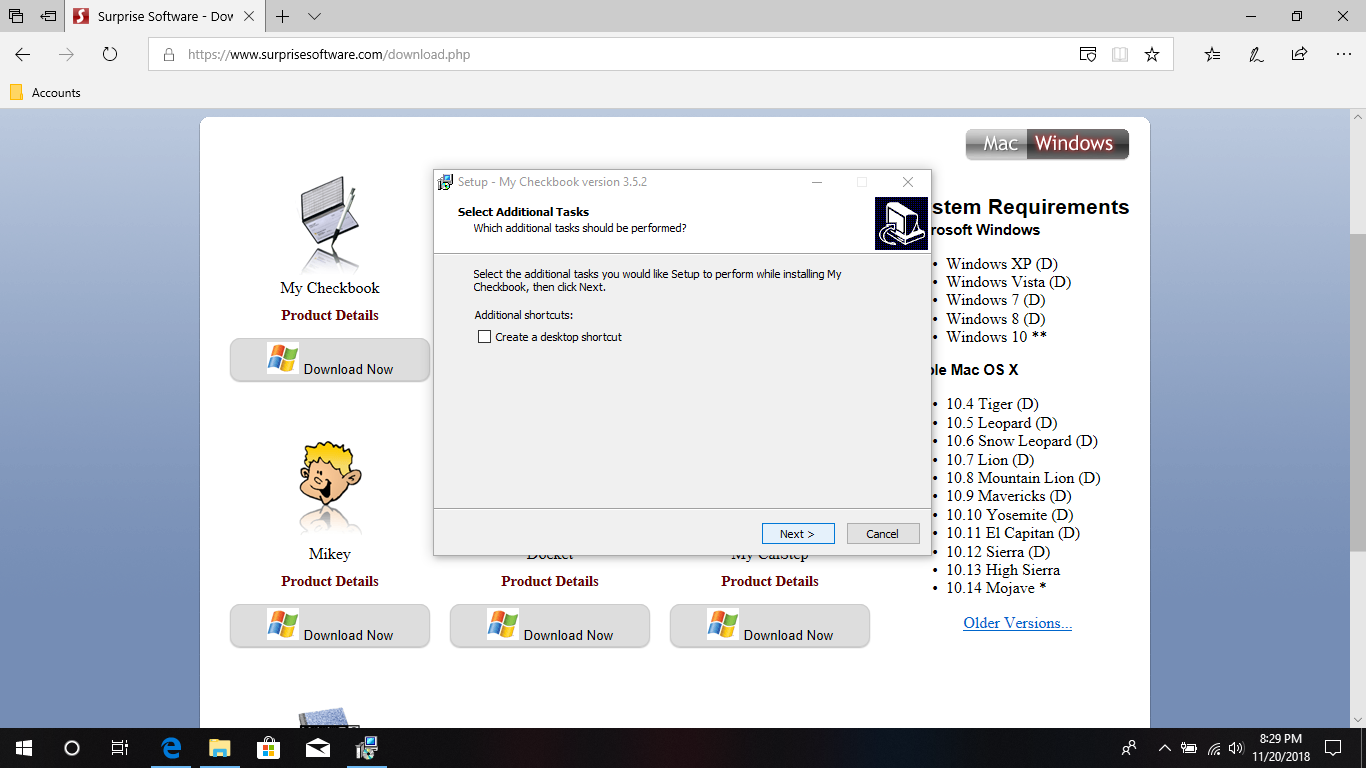
Task: Click the address bar URL field
Action: coord(600,55)
